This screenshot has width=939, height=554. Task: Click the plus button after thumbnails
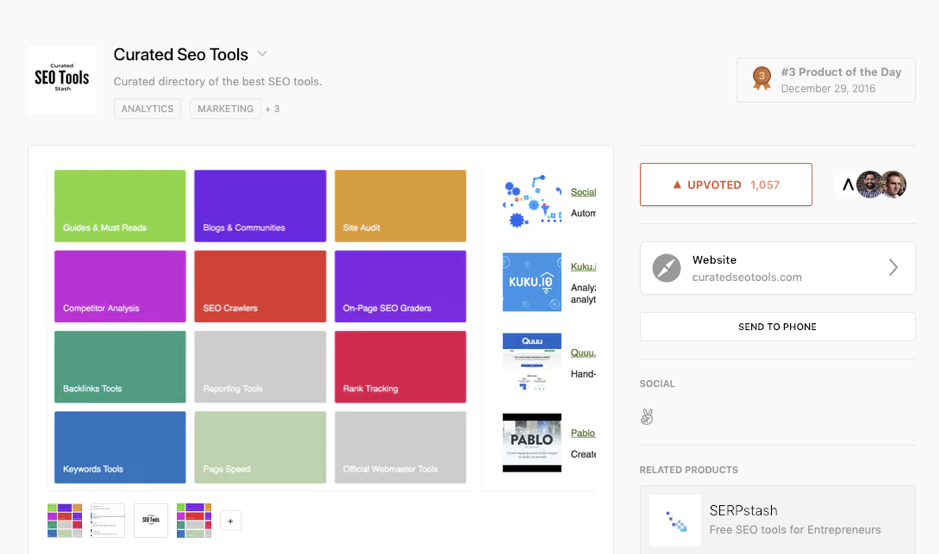coord(231,521)
